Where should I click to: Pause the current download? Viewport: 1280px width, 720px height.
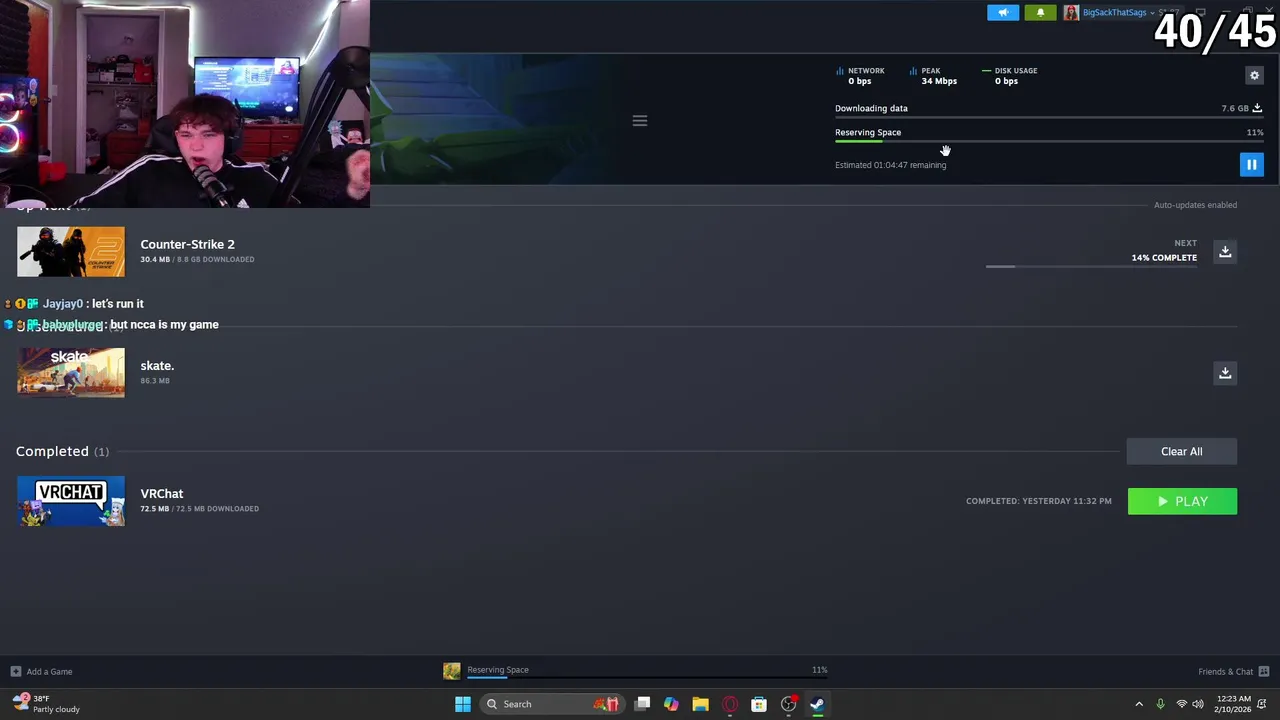coord(1251,164)
